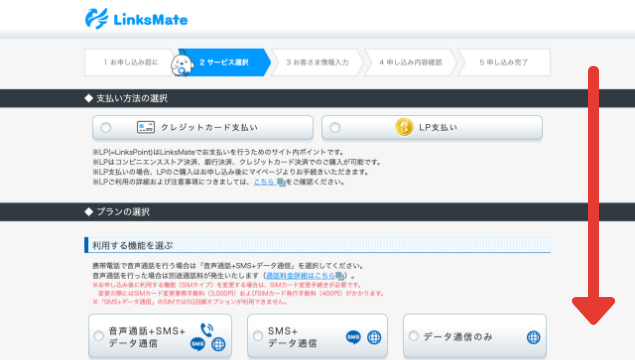
Task: Open the こちら LP details link
Action: pyautogui.click(x=264, y=182)
